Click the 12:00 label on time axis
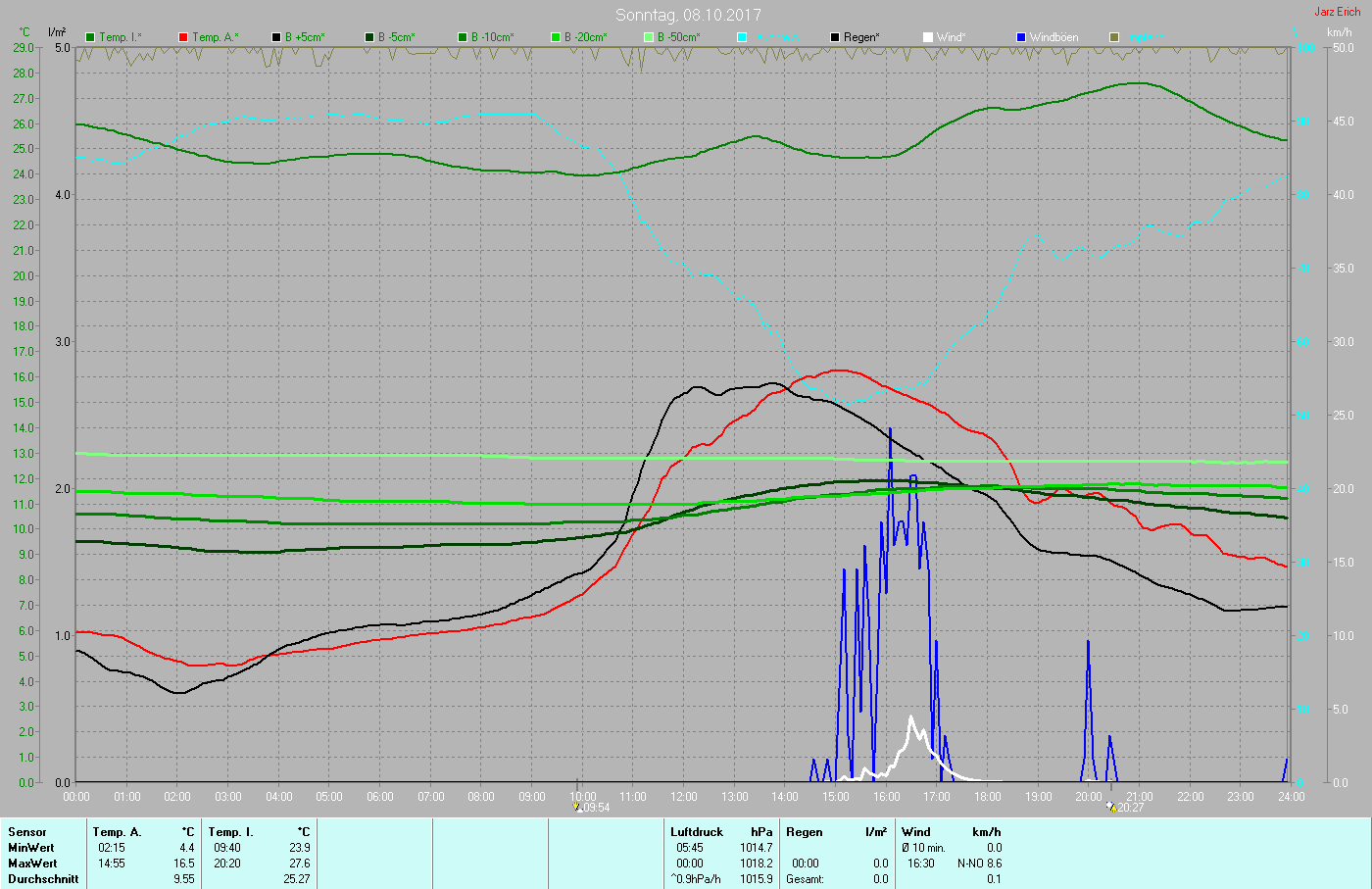This screenshot has height=889, width=1372. pyautogui.click(x=684, y=797)
